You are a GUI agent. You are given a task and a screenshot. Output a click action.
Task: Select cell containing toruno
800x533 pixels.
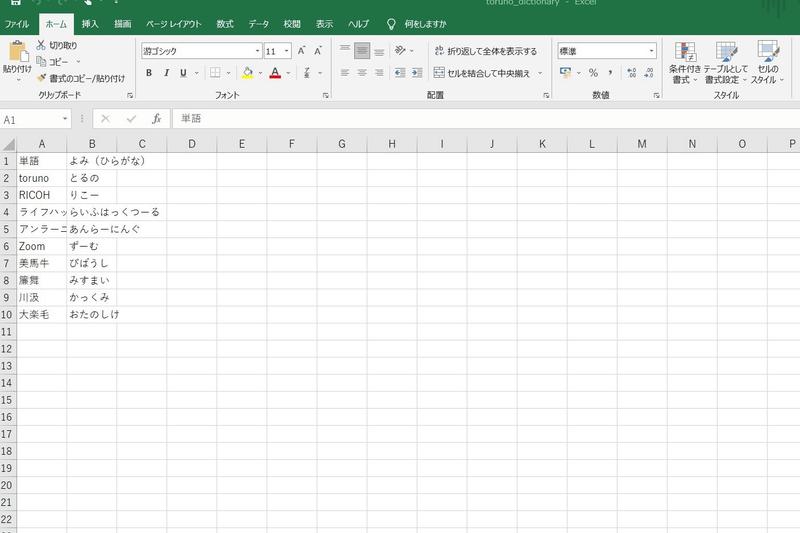pos(42,178)
